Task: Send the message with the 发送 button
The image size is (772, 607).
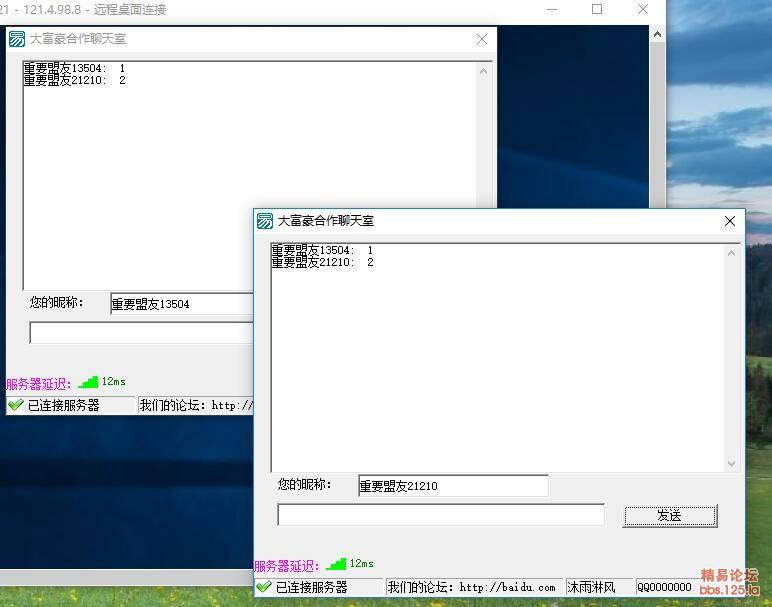Action: pos(670,515)
